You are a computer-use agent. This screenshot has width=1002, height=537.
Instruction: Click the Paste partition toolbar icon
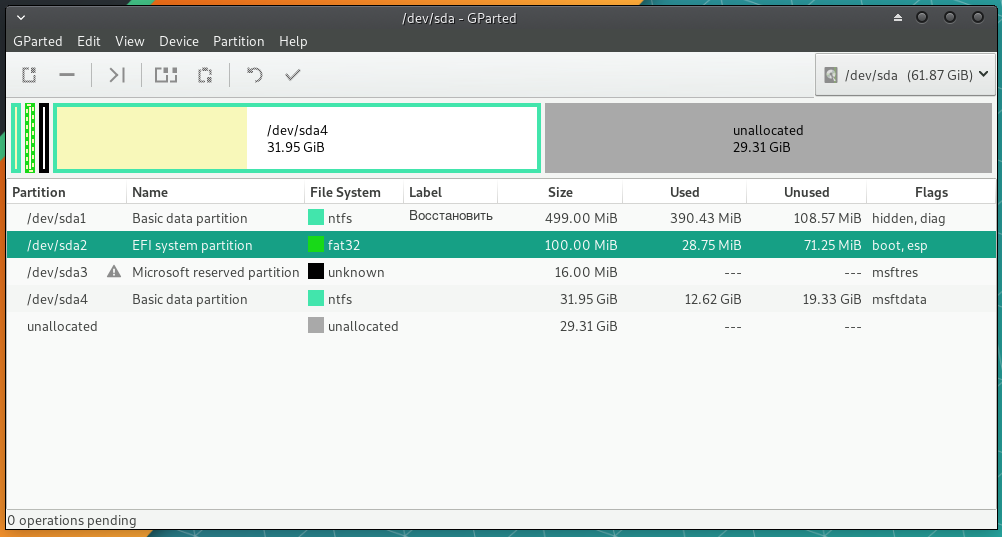pyautogui.click(x=204, y=75)
